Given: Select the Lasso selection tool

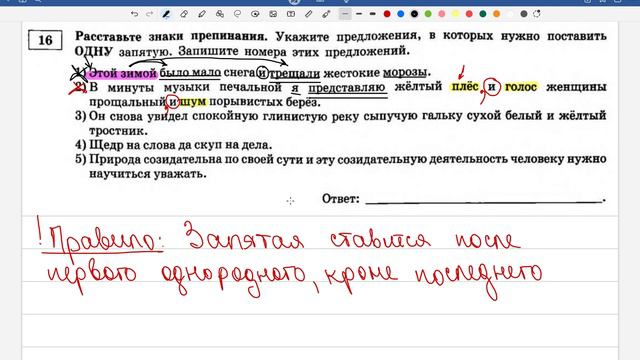Looking at the screenshot, I should (237, 14).
